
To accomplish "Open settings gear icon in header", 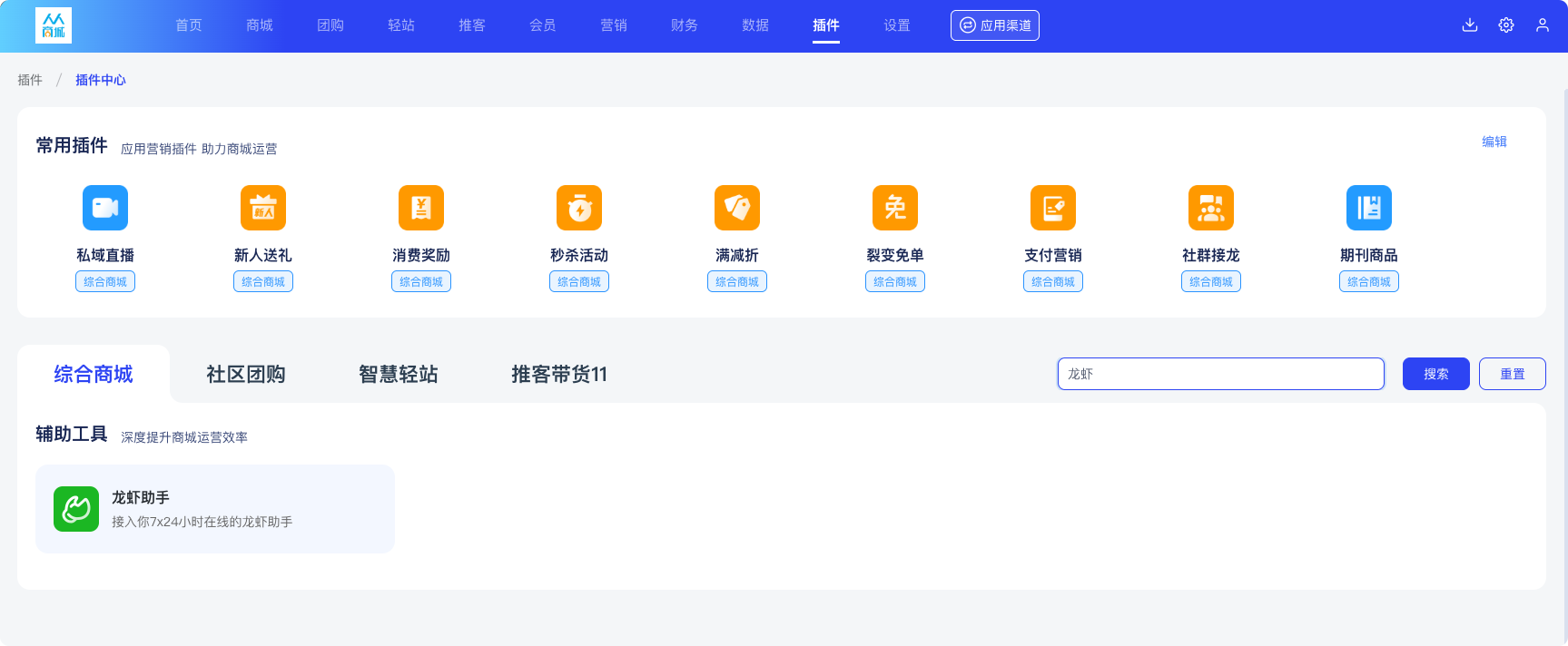I will coord(1506,25).
